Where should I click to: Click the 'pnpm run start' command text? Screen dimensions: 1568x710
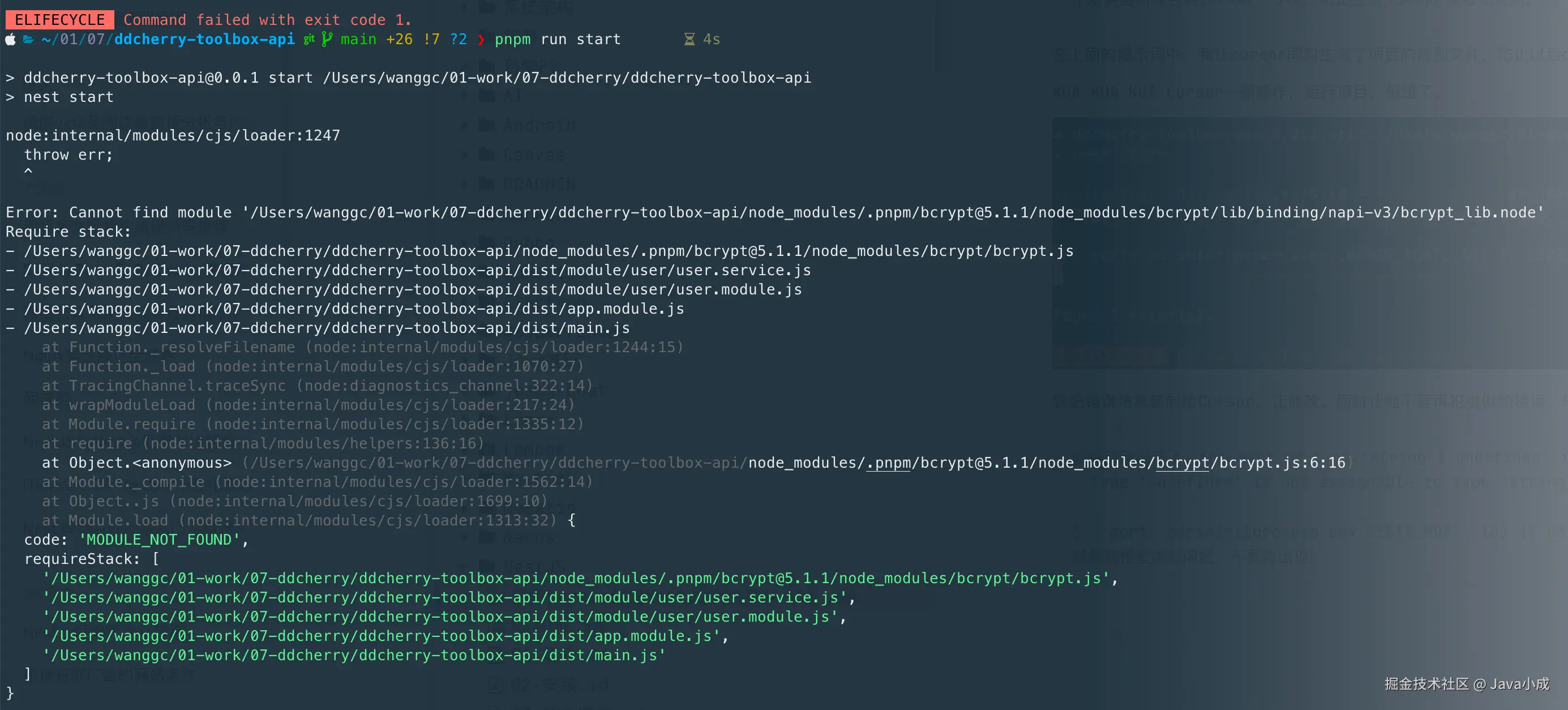click(557, 40)
